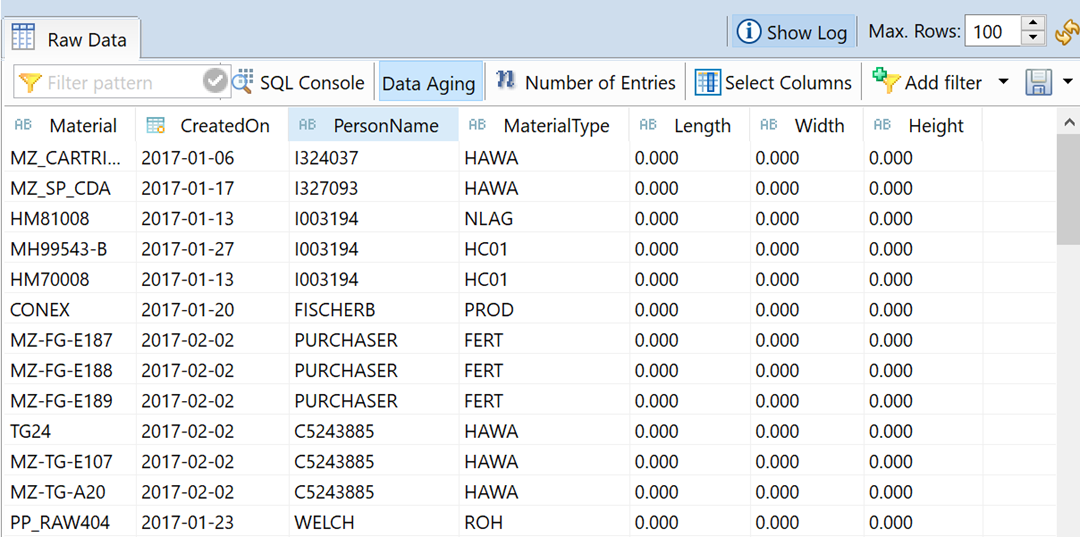Open the dropdown arrow next to save icon
Image resolution: width=1080 pixels, height=537 pixels.
1068,82
